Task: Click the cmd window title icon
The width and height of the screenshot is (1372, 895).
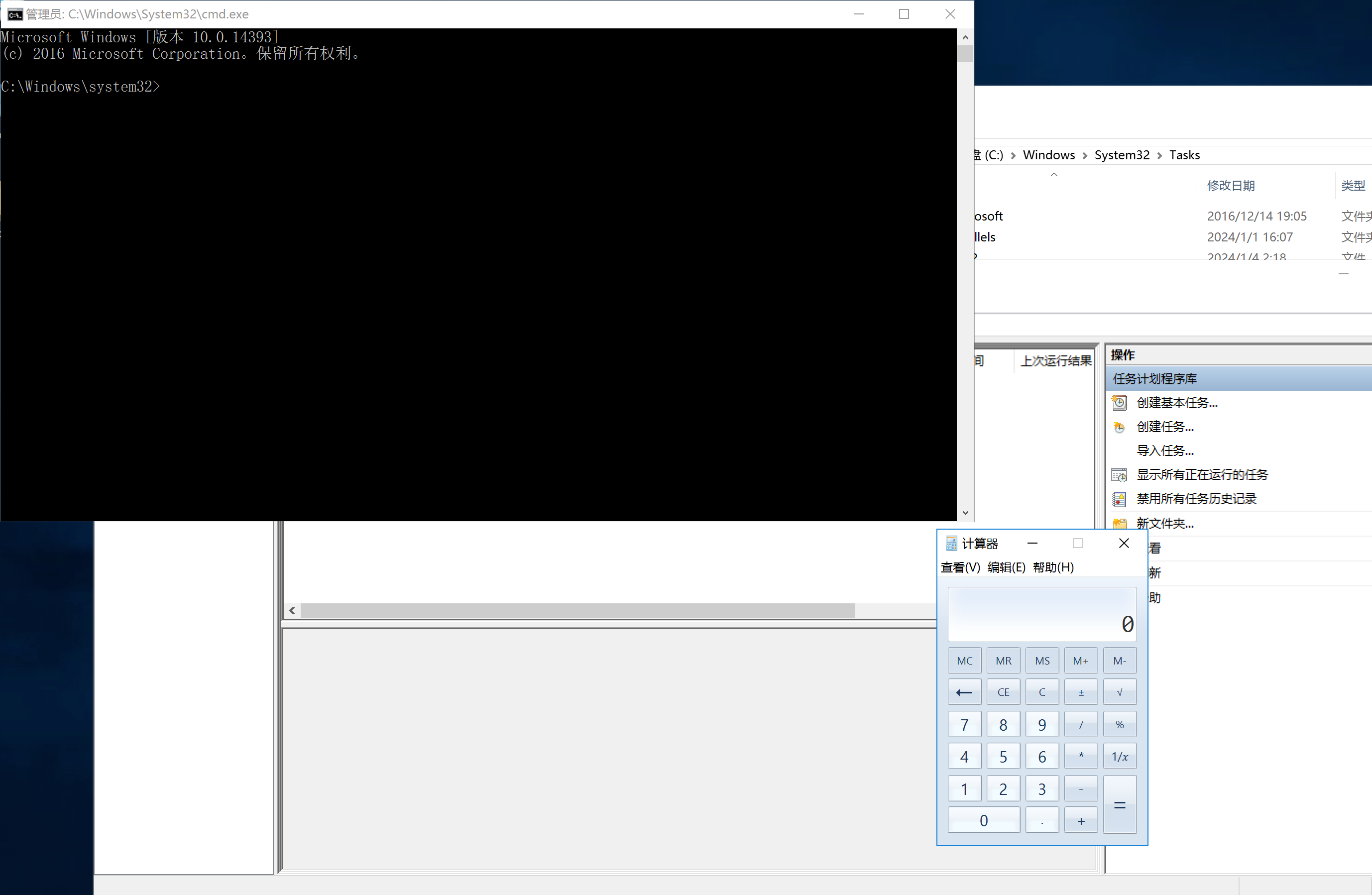Action: coord(15,14)
